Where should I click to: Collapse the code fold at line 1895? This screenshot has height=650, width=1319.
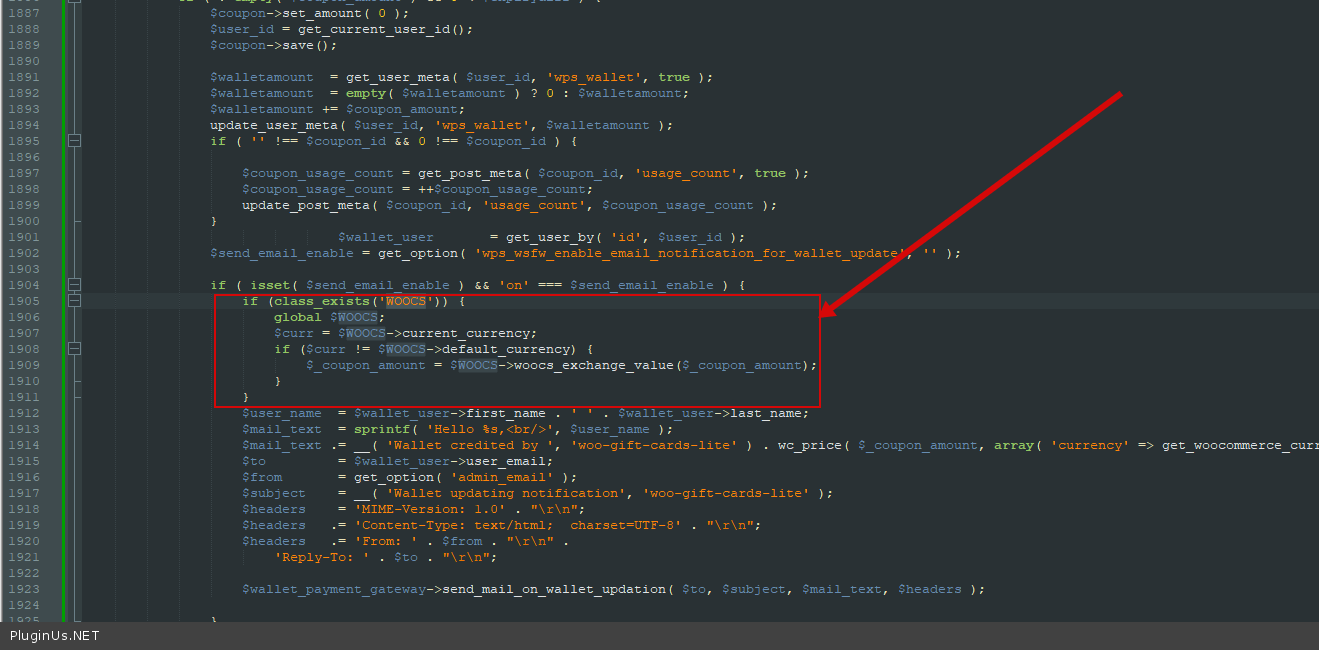pyautogui.click(x=74, y=141)
